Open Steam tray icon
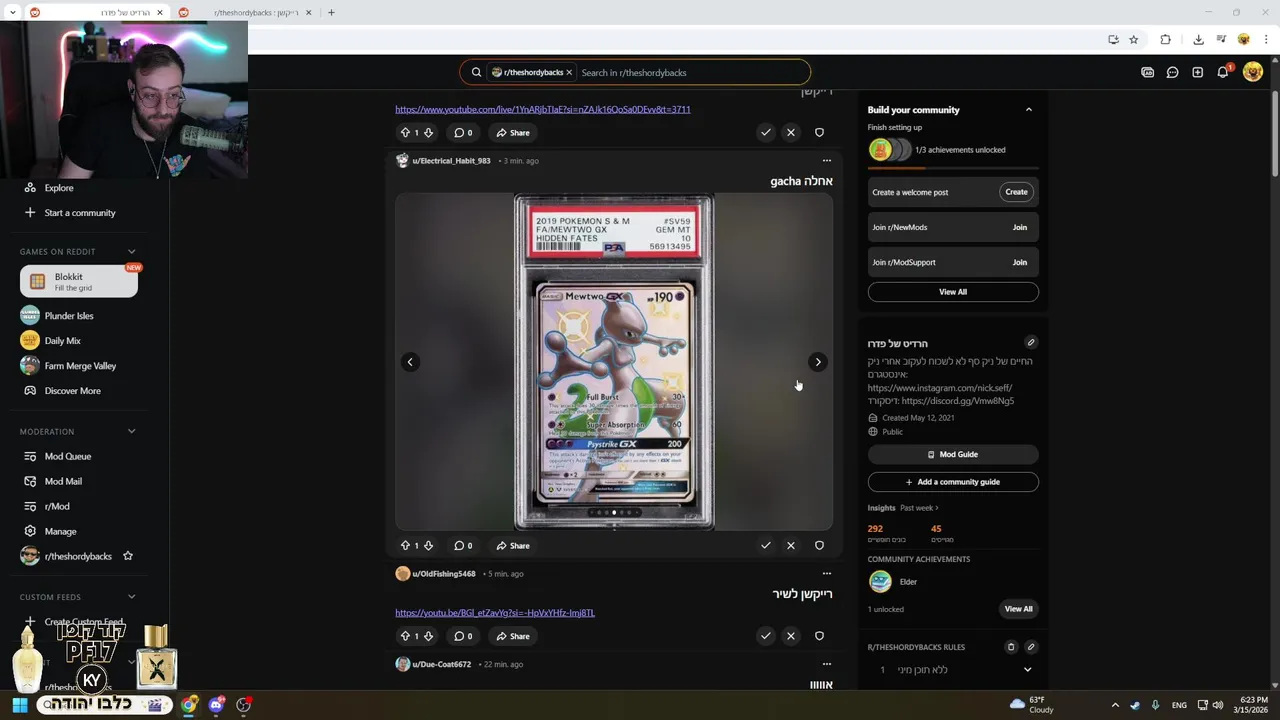Viewport: 1280px width, 720px height. click(x=1134, y=705)
